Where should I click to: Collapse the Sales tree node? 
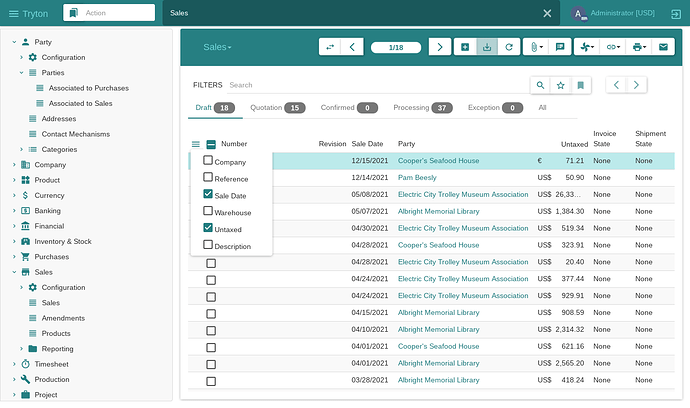click(x=14, y=272)
